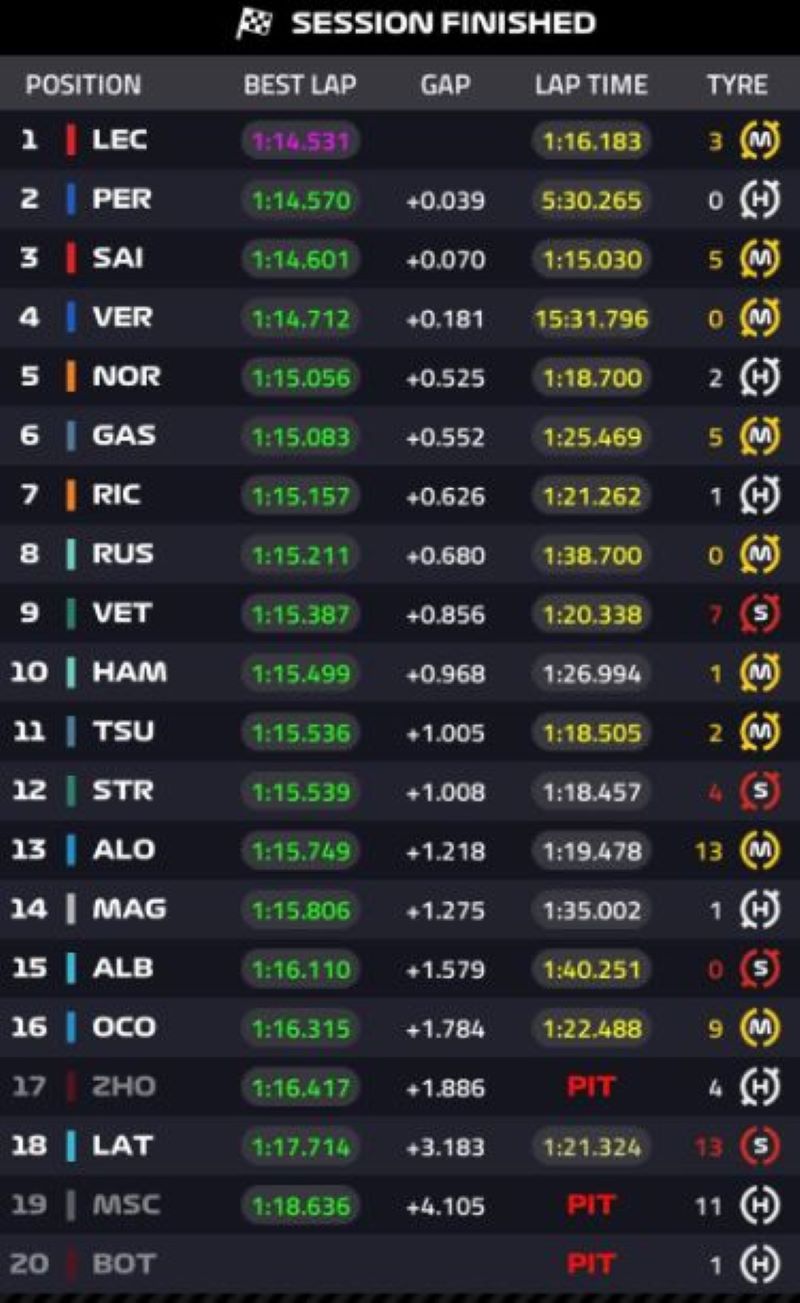The height and width of the screenshot is (1303, 800).
Task: Click Verstappen's 15:31.796 lap time
Action: pos(591,319)
